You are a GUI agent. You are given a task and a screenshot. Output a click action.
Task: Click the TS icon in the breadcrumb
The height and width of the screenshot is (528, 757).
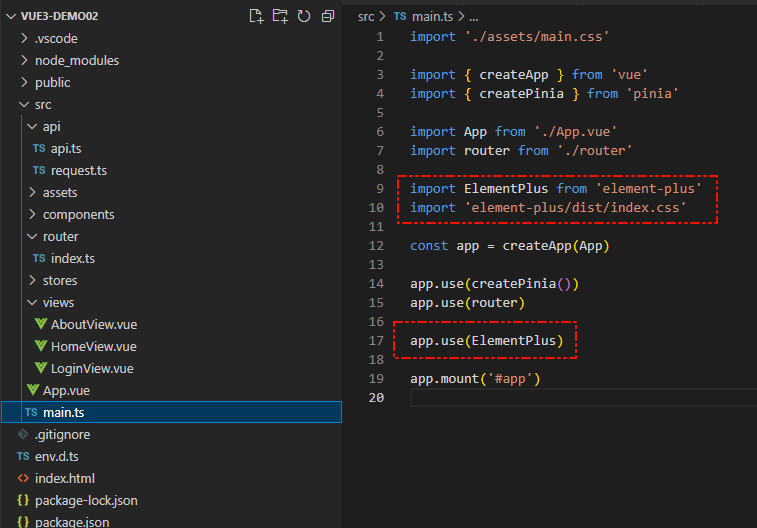tap(400, 16)
